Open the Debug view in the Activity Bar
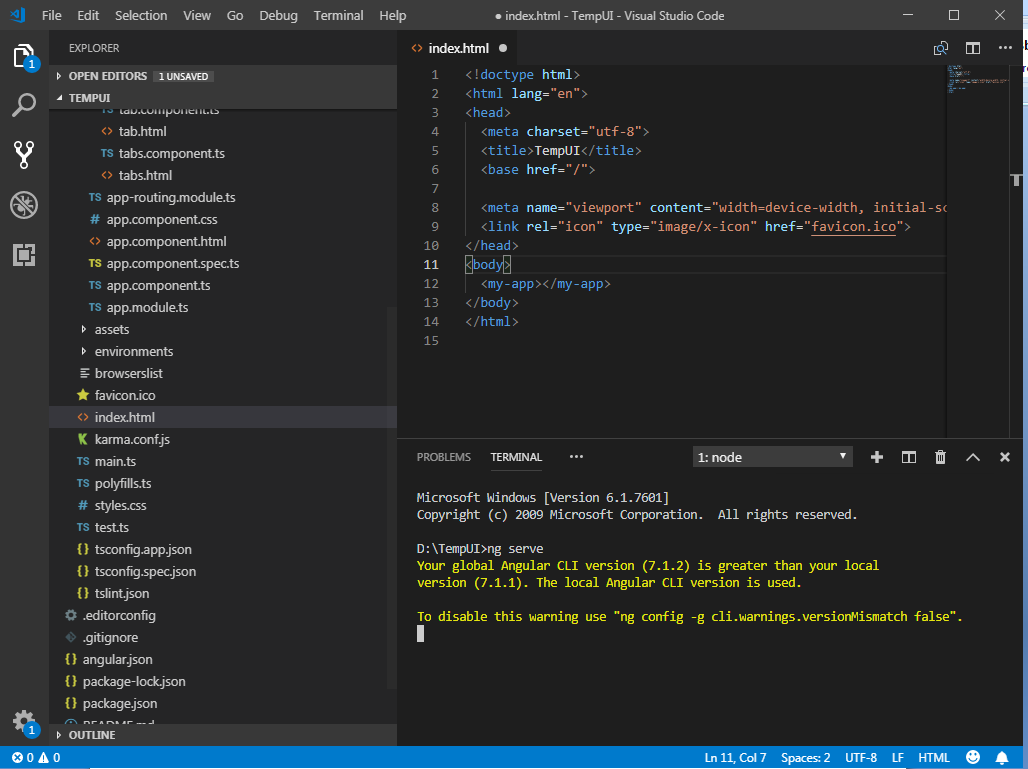 point(24,205)
